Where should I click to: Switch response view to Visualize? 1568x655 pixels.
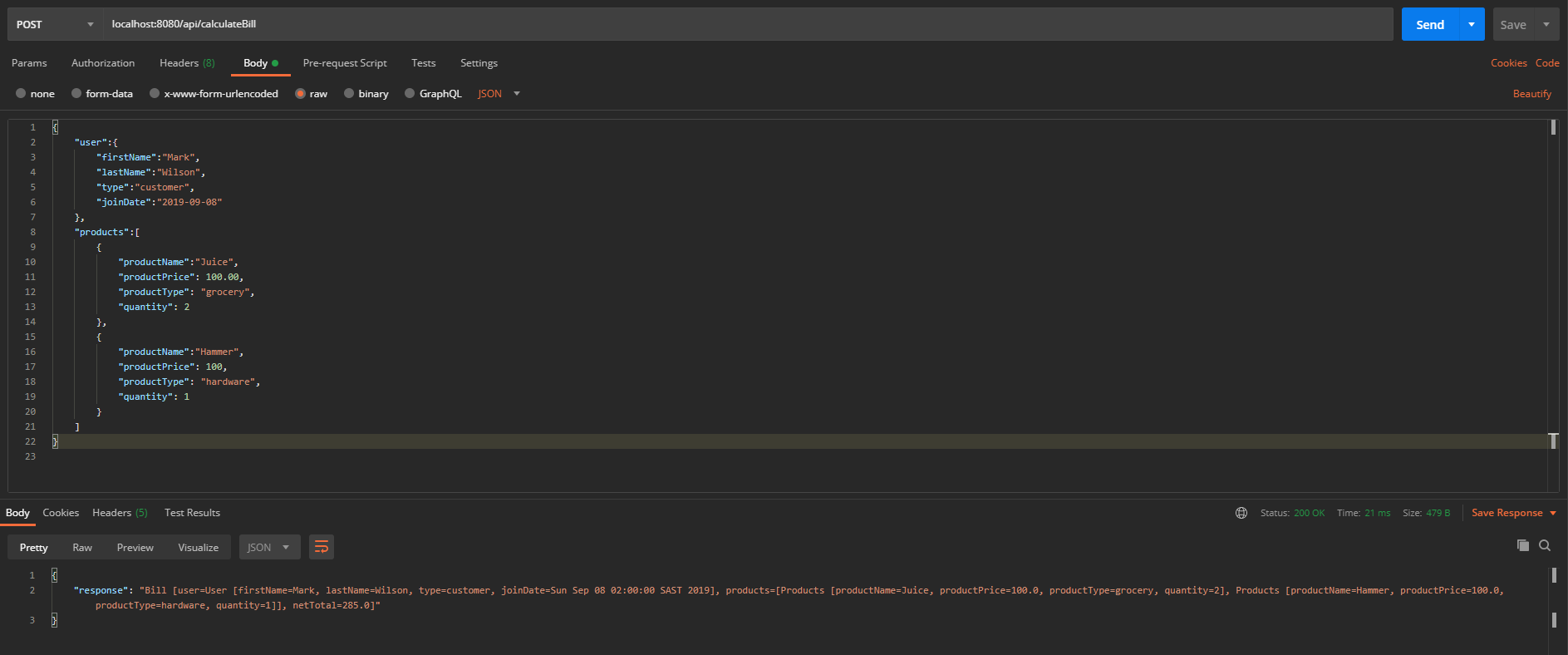[x=198, y=547]
